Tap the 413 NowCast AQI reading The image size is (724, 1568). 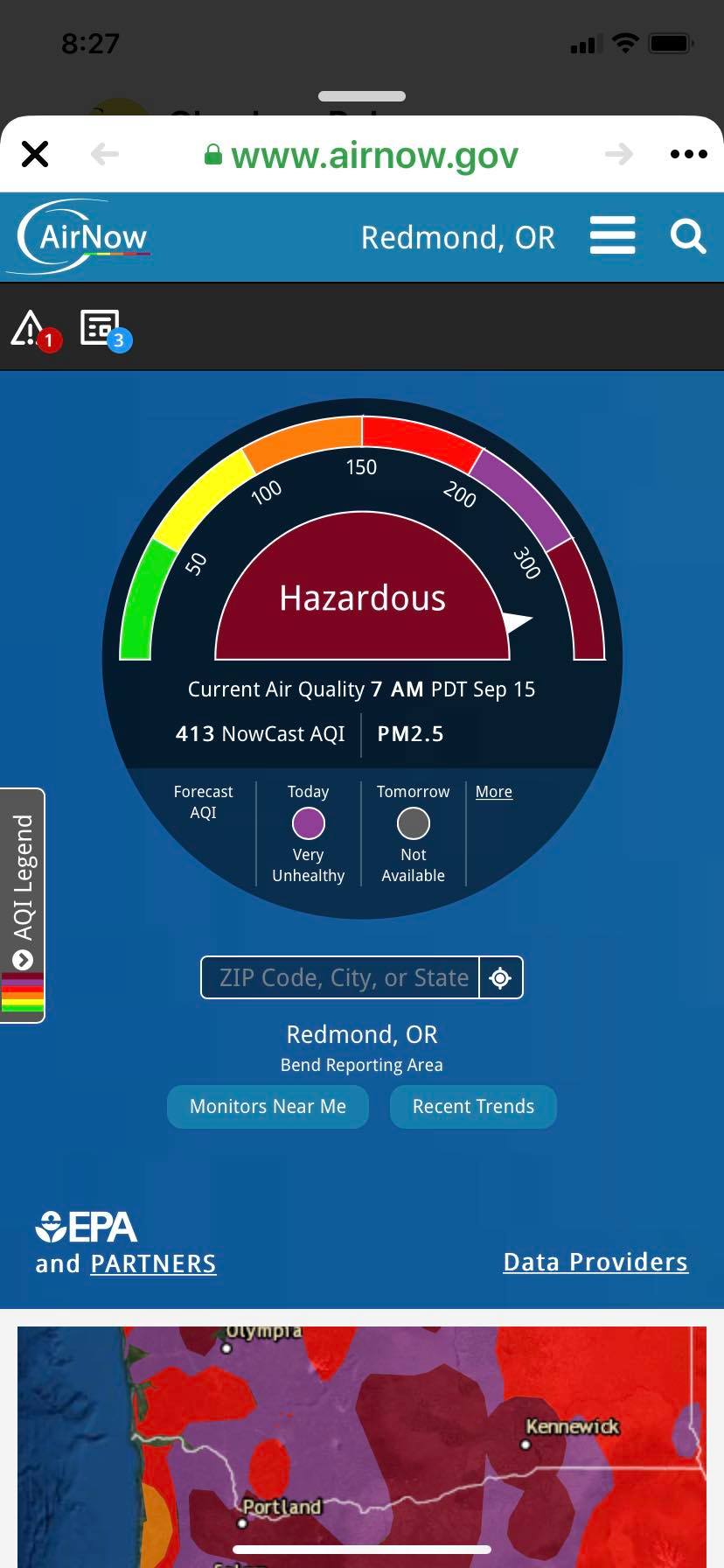261,733
